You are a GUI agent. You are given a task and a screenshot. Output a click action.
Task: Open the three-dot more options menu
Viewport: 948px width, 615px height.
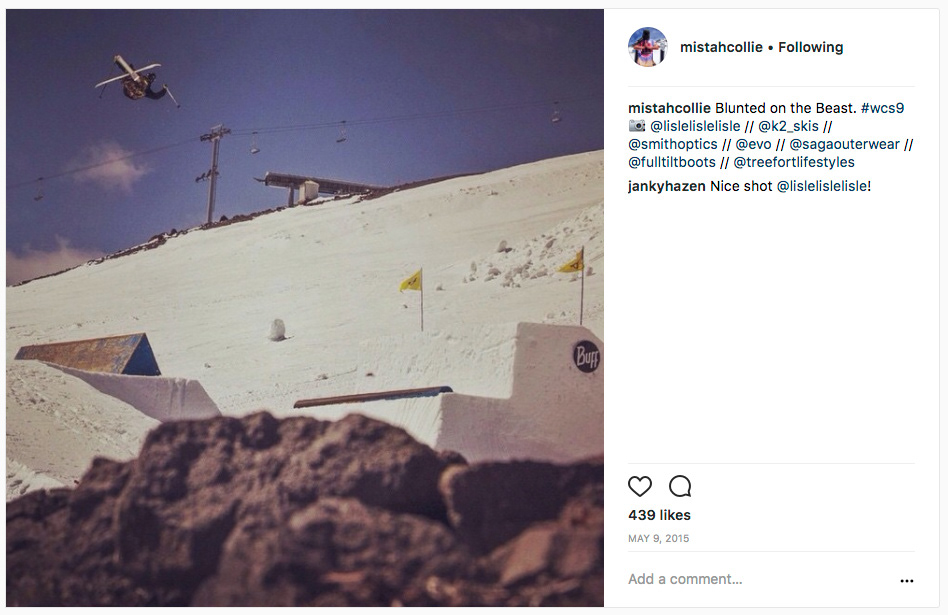(x=906, y=581)
